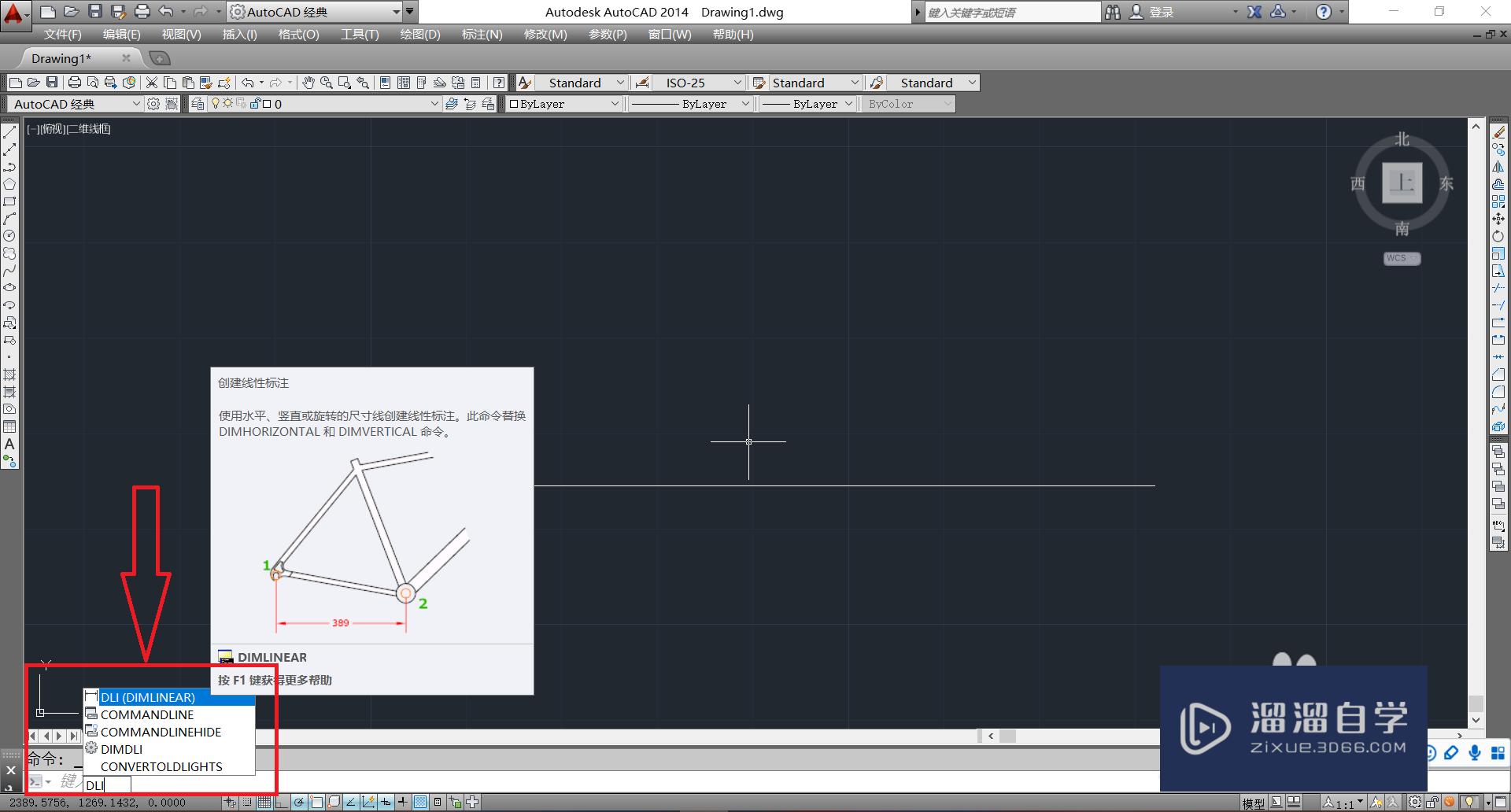The width and height of the screenshot is (1511, 812).
Task: Click Workspace Settings gear icon
Action: pos(153,104)
